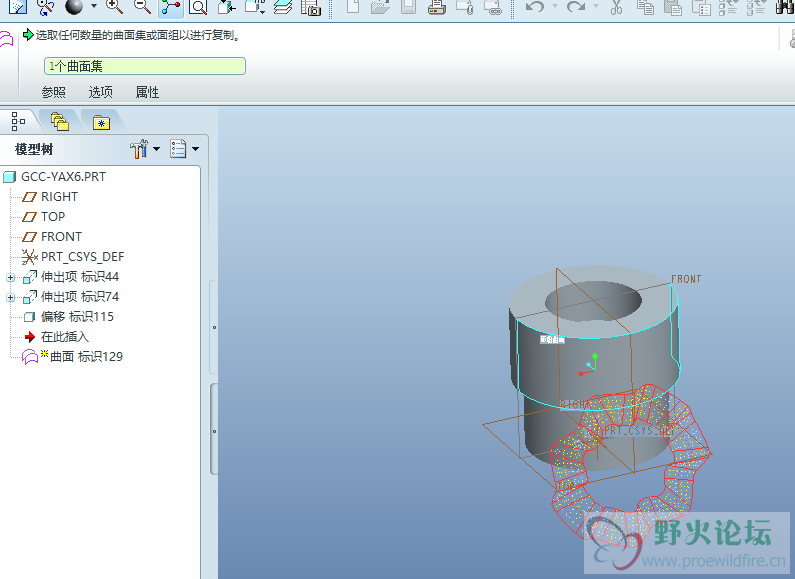This screenshot has width=795, height=579.
Task: Switch to the folder browser navigator tab
Action: coord(59,122)
